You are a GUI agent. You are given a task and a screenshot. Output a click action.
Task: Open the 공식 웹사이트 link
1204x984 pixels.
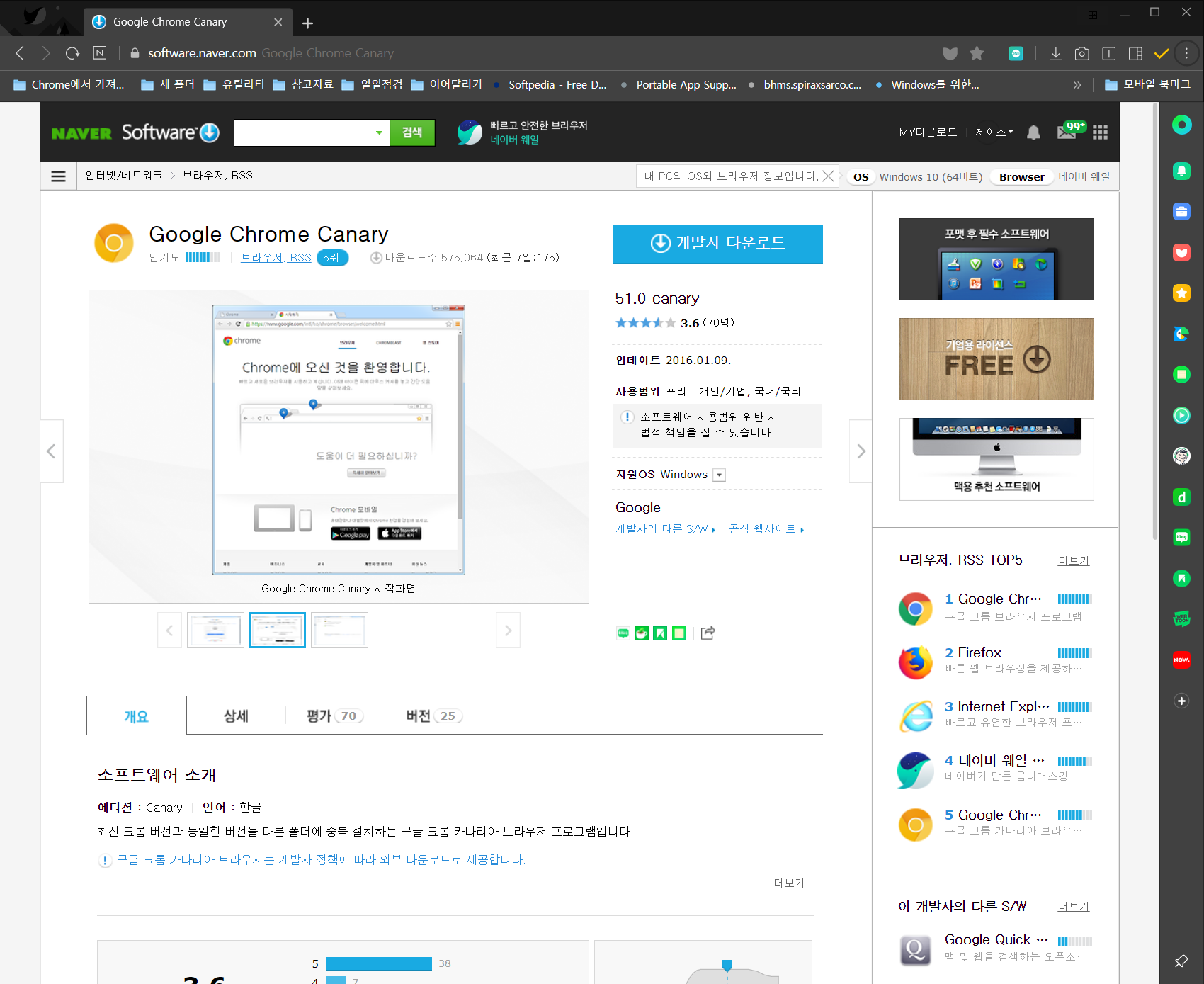[766, 529]
